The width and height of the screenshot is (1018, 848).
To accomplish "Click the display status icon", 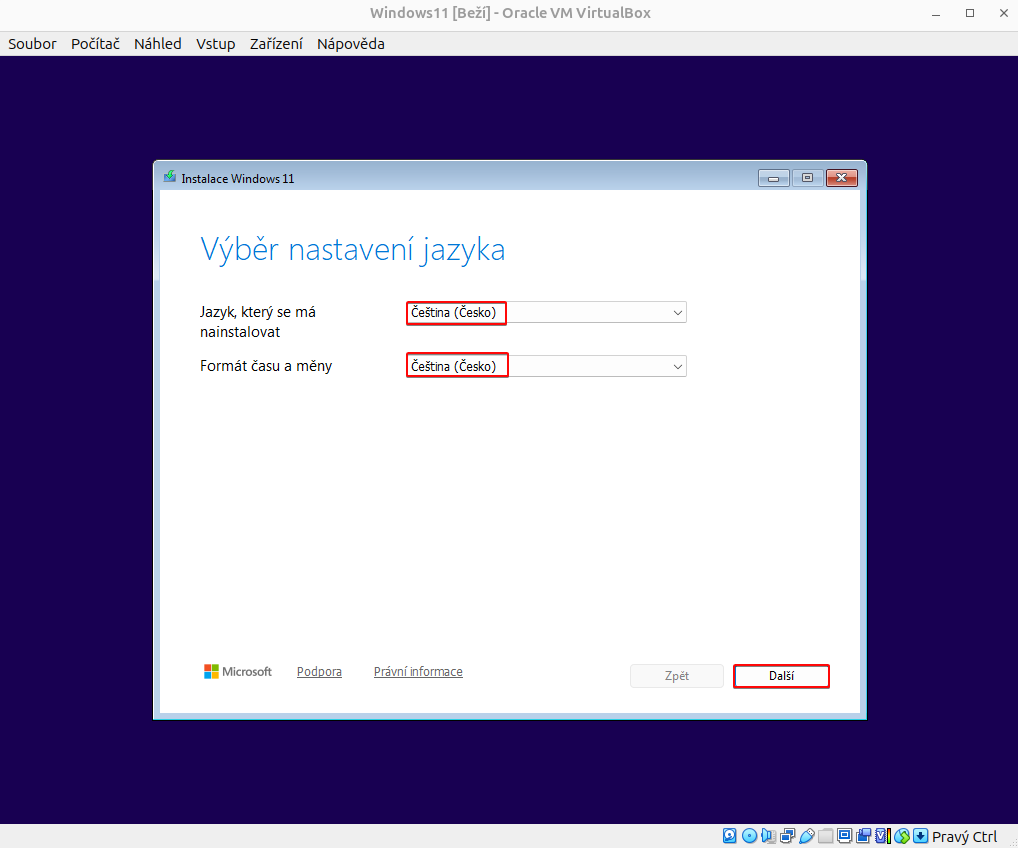I will click(844, 836).
